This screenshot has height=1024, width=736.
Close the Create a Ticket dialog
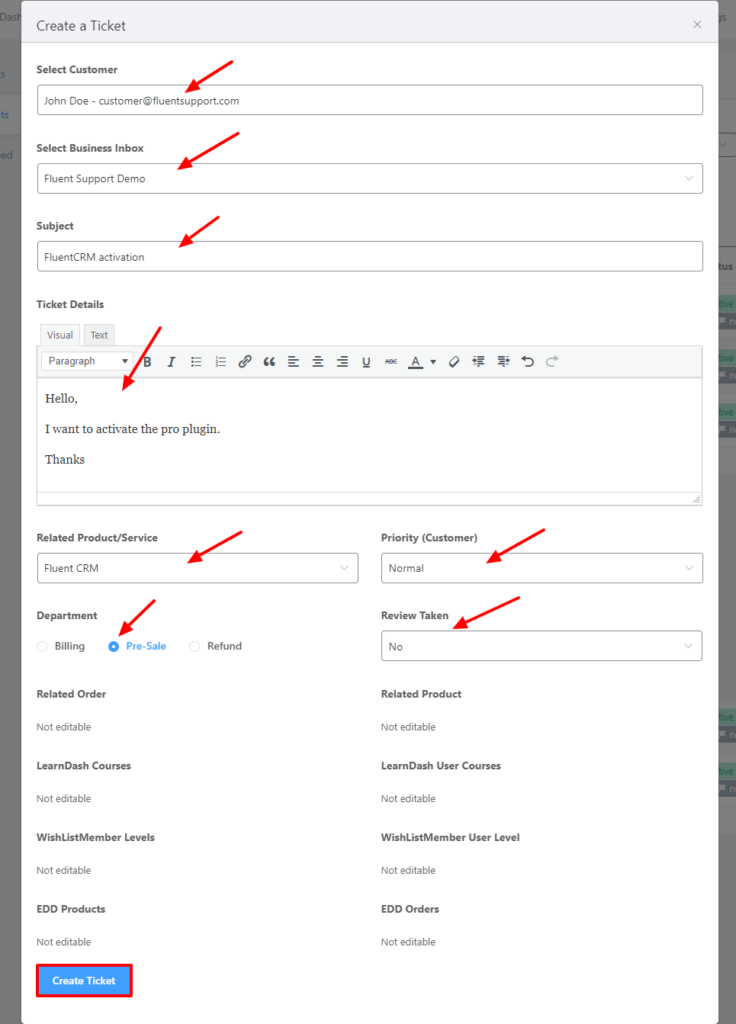[697, 25]
